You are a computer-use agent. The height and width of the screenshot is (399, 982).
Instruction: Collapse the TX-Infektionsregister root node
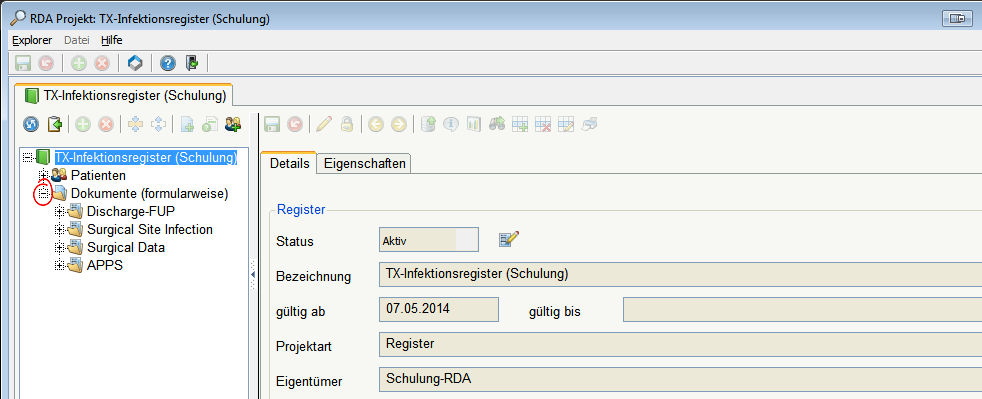click(x=27, y=157)
